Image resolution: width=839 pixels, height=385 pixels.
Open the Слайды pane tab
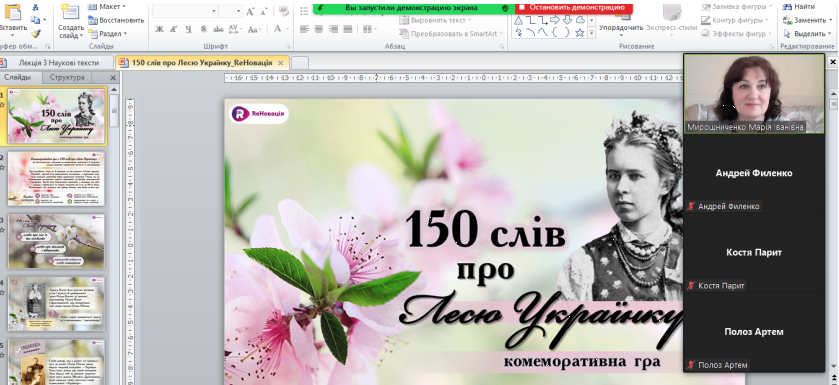click(17, 78)
